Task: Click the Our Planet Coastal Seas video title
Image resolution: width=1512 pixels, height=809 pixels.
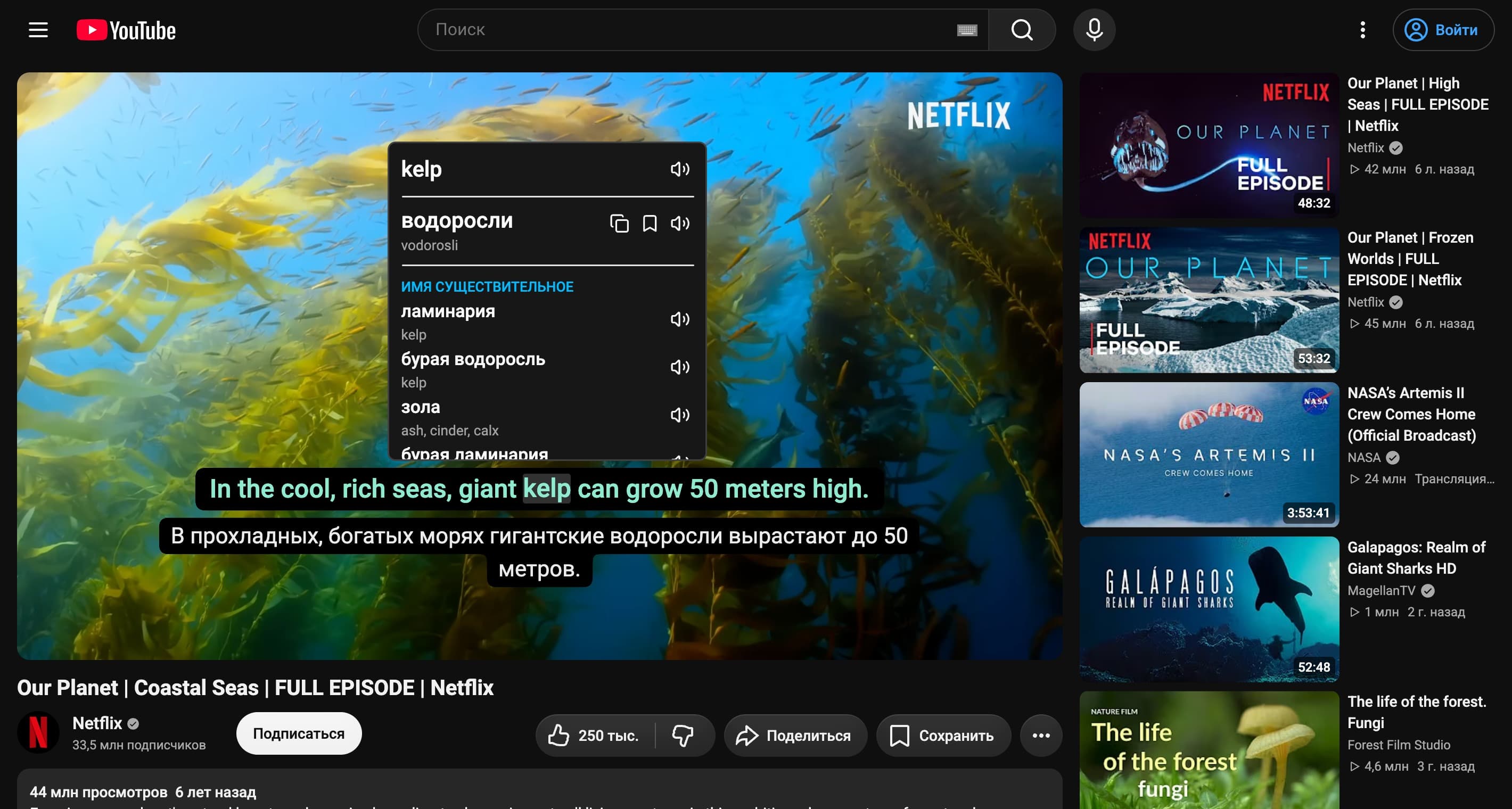Action: 256,688
